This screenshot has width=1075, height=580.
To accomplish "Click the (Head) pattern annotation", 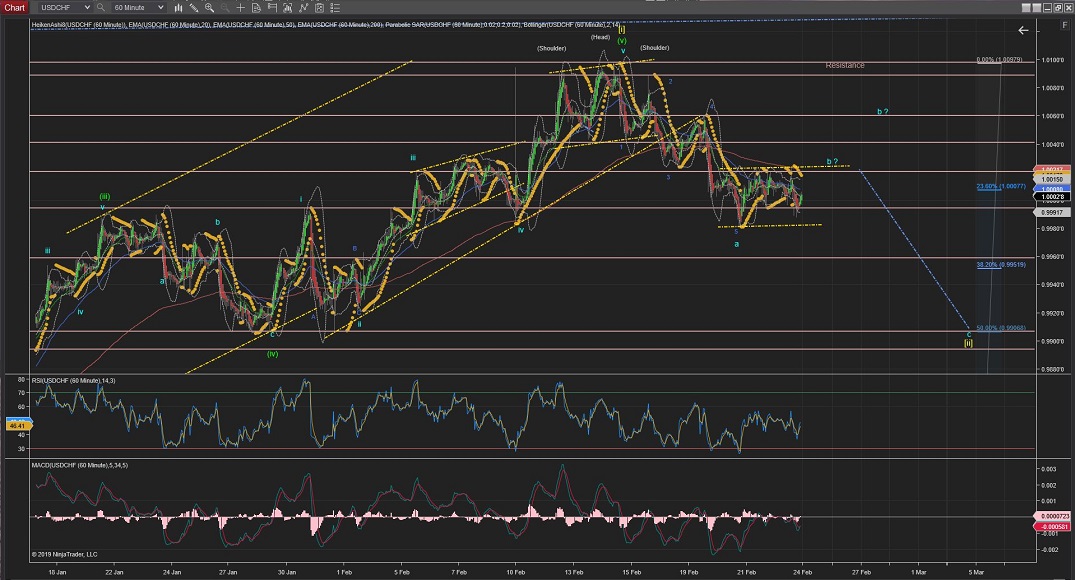I will [601, 37].
